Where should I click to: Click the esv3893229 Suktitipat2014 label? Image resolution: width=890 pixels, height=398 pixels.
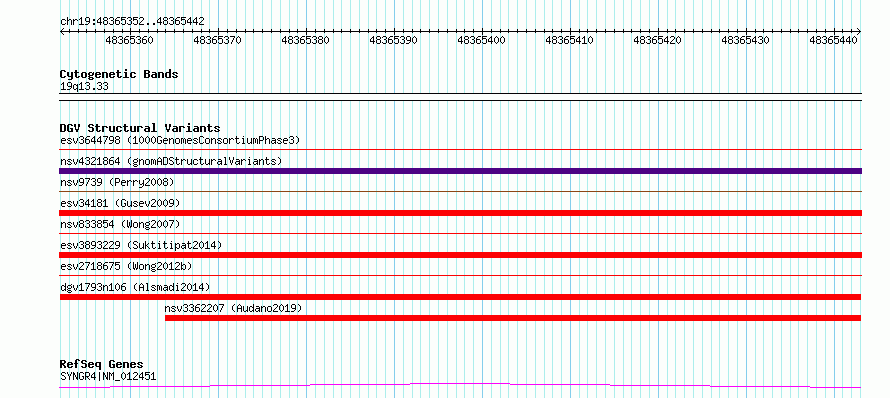tap(141, 245)
